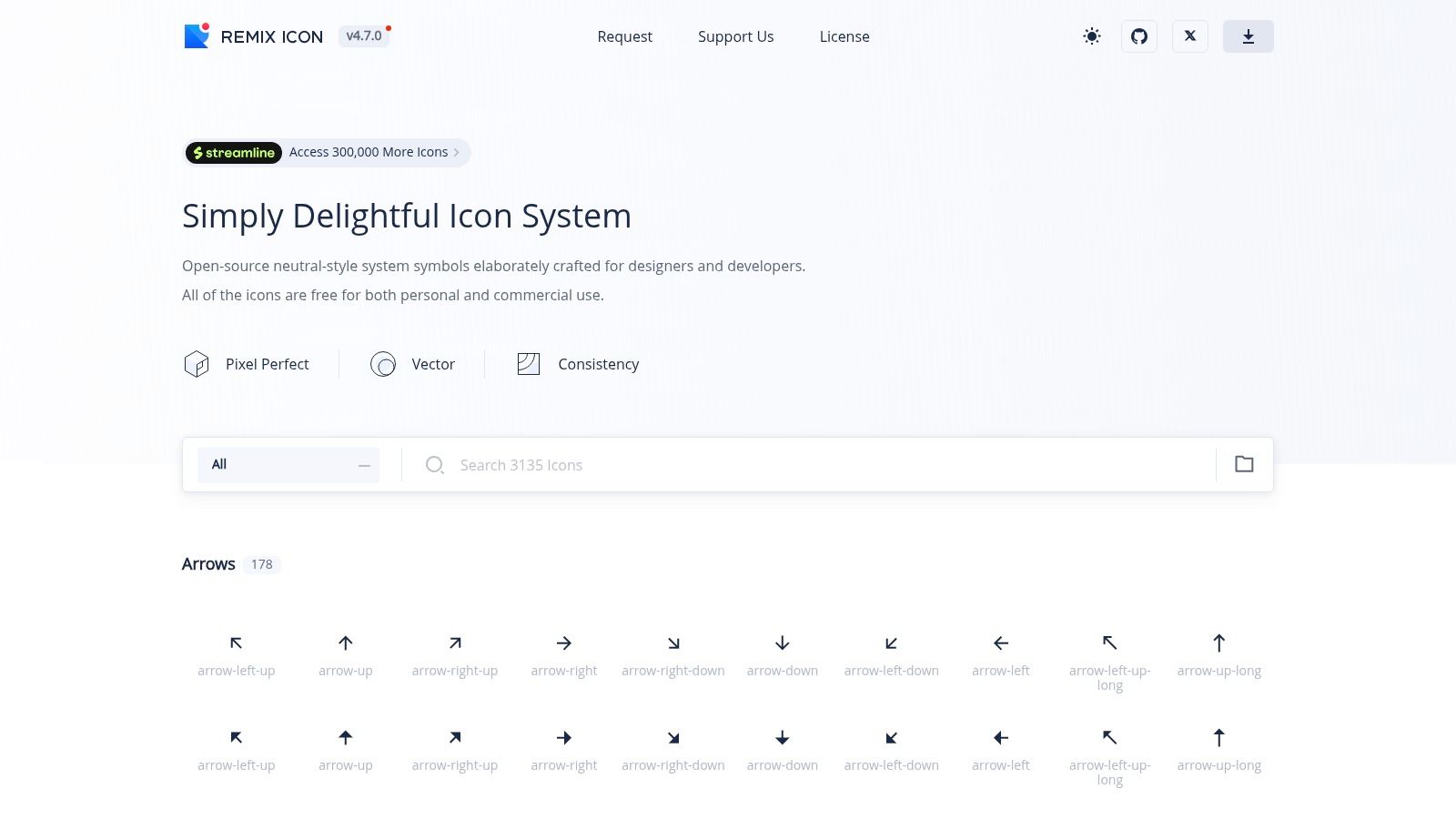This screenshot has width=1456, height=819.
Task: Follow the Streamline 300,000 More Icons link
Action: click(328, 152)
